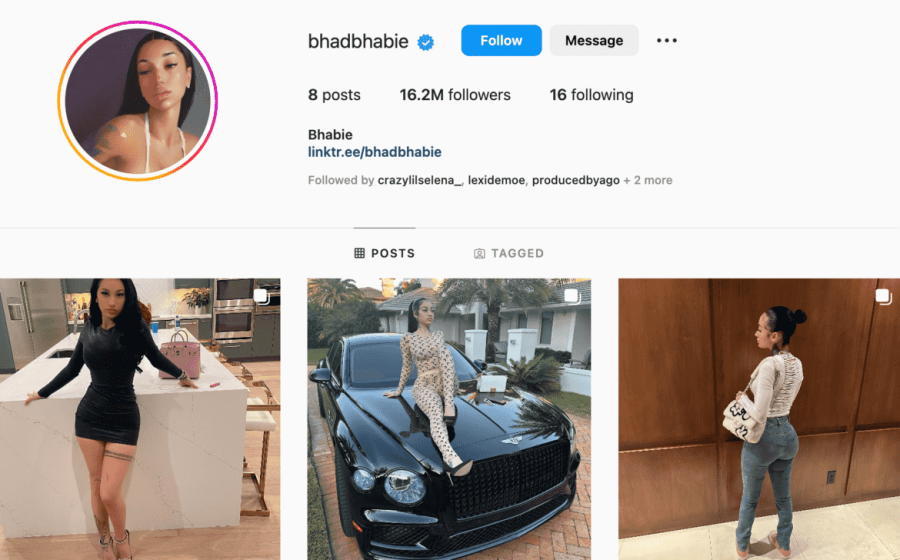Click the Message button
The image size is (900, 560).
(594, 40)
